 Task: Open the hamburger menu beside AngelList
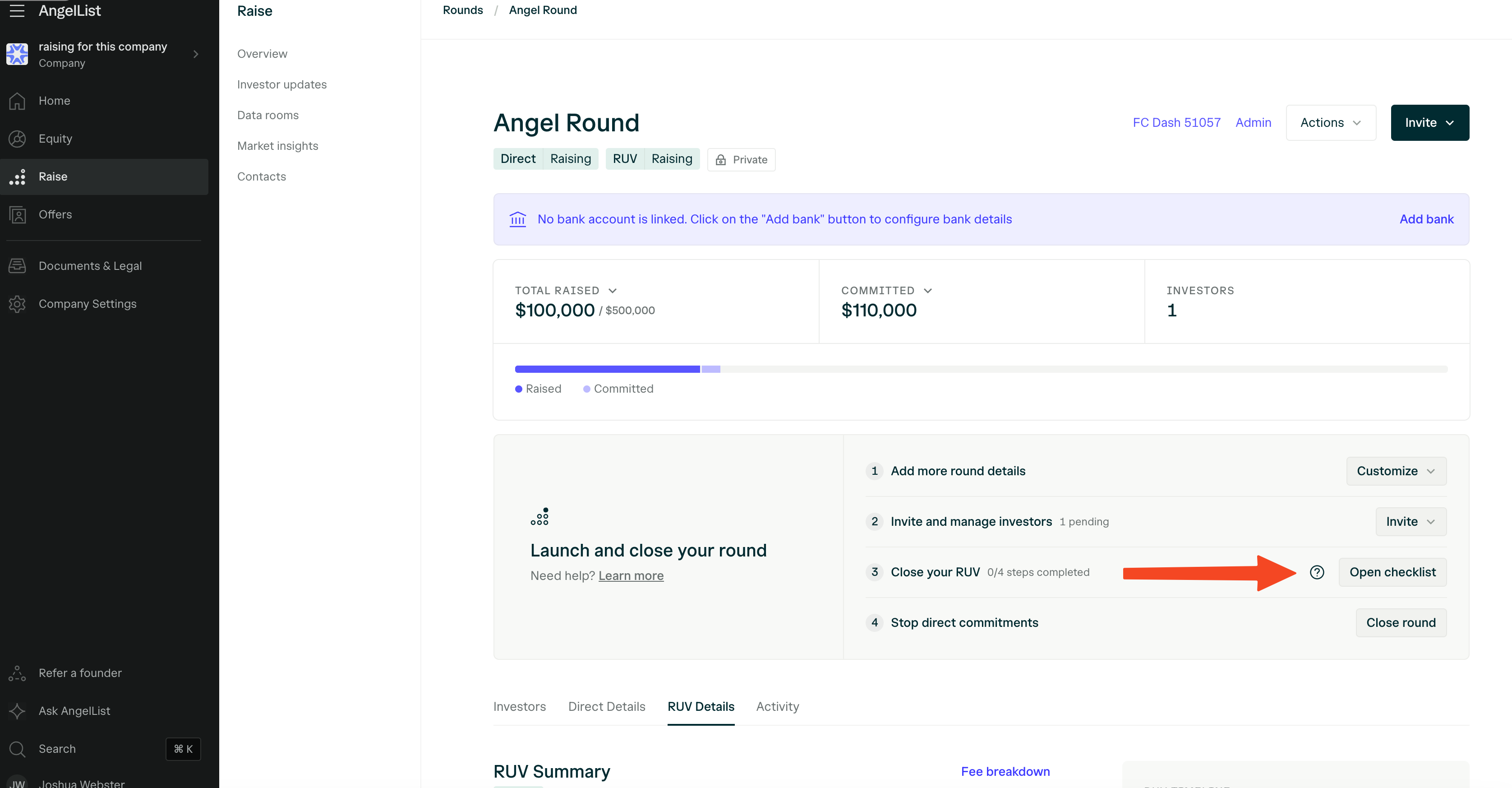pyautogui.click(x=17, y=10)
